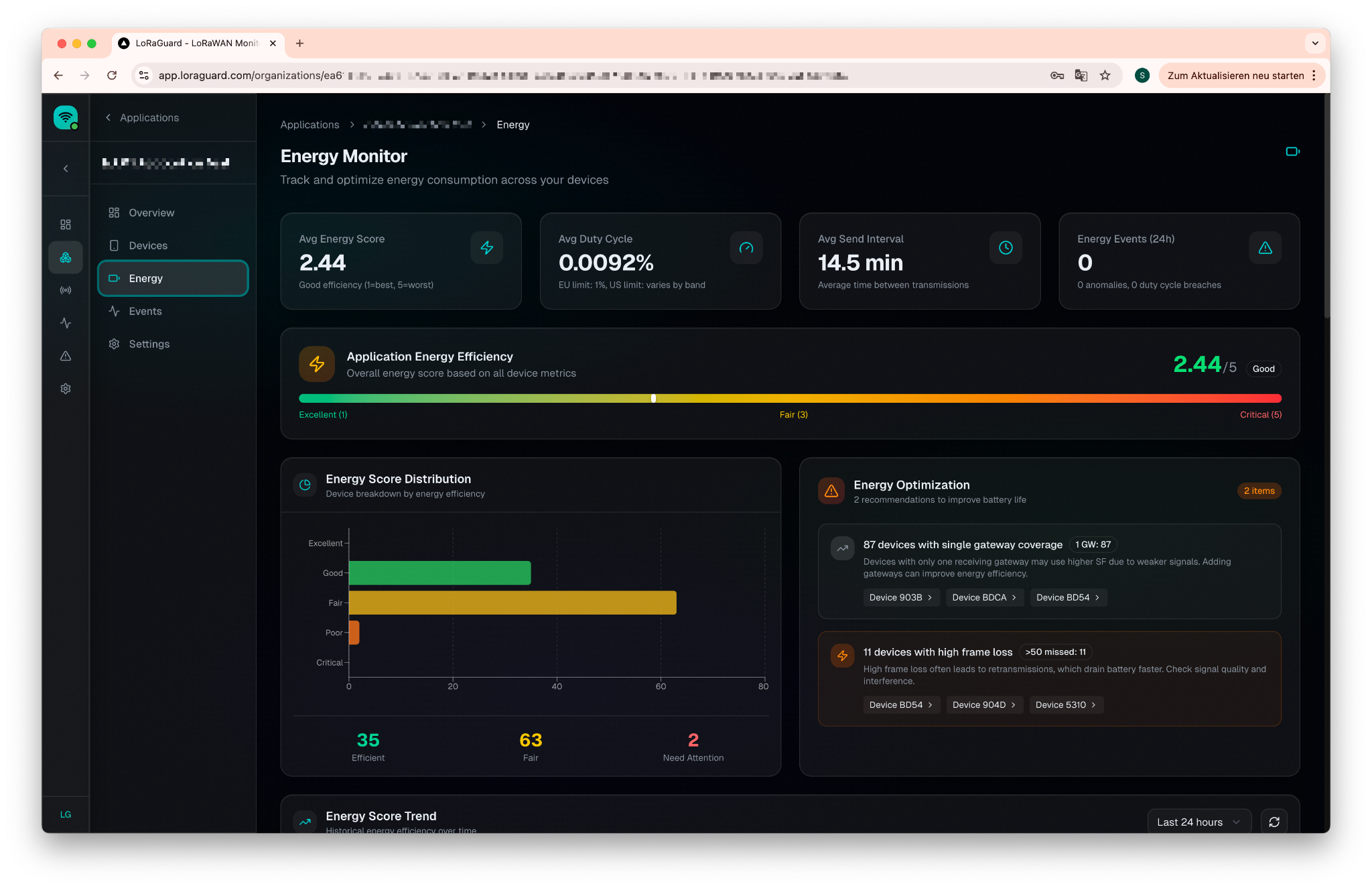Expand the browser tab search chevron
The height and width of the screenshot is (888, 1372).
tap(1315, 44)
